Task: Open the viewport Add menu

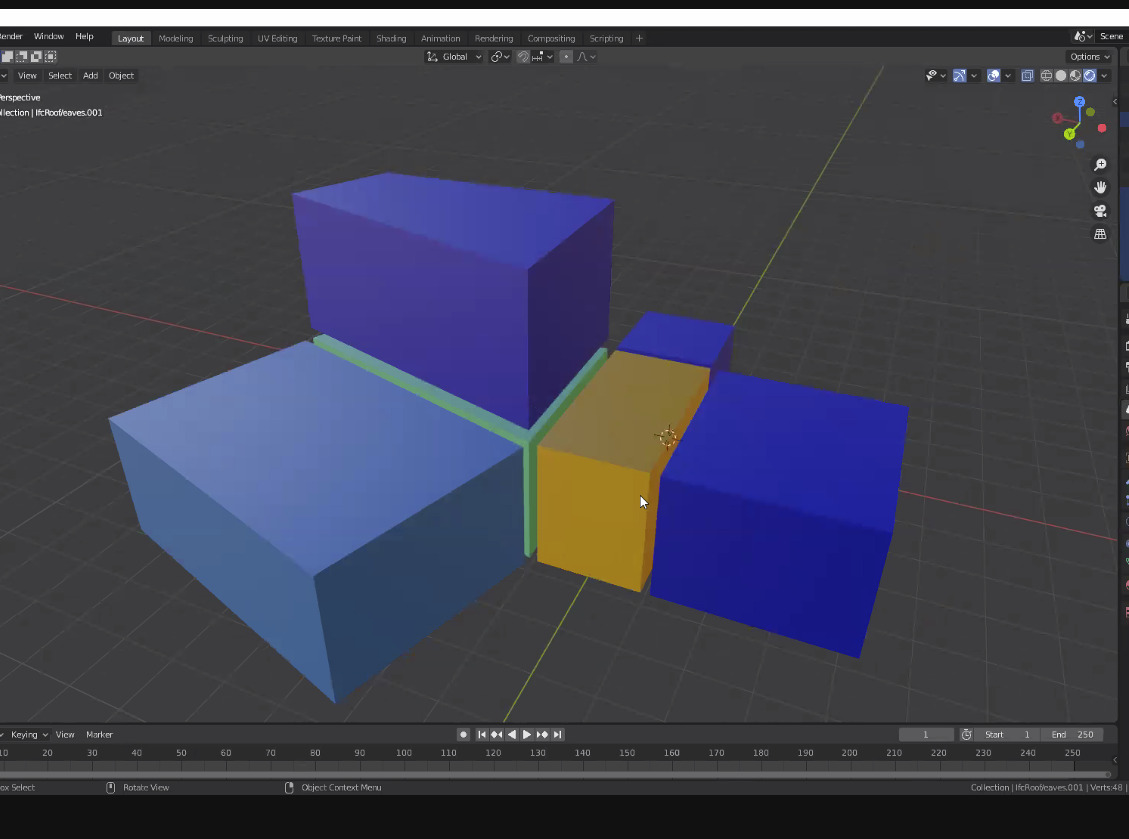Action: (x=90, y=76)
